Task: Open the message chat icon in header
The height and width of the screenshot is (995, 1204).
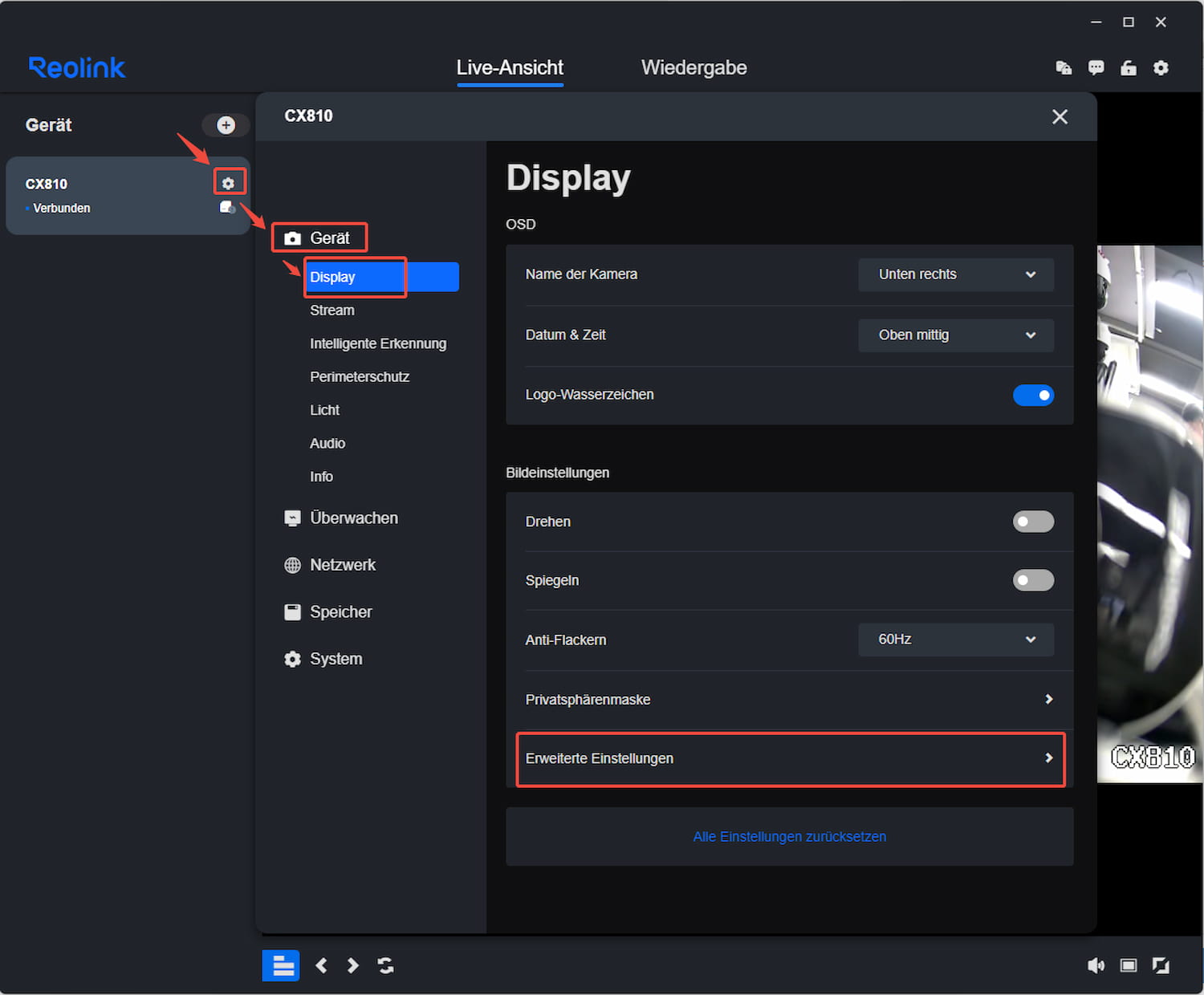Action: click(x=1096, y=68)
